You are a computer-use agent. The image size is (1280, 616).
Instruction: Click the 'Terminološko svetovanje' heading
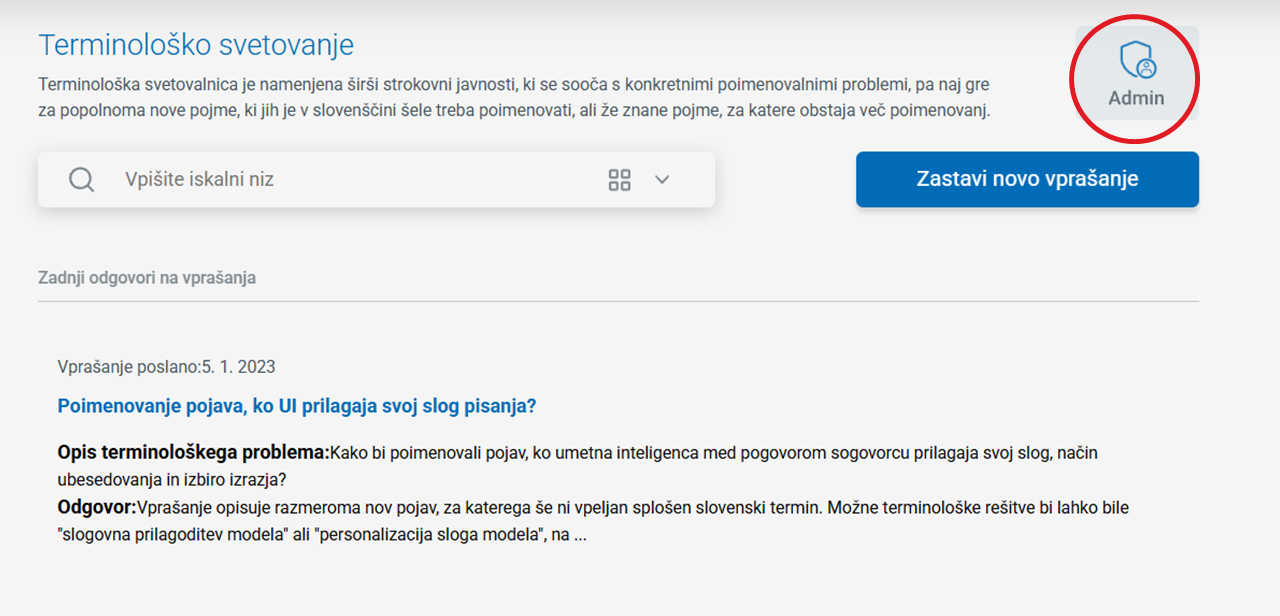196,45
